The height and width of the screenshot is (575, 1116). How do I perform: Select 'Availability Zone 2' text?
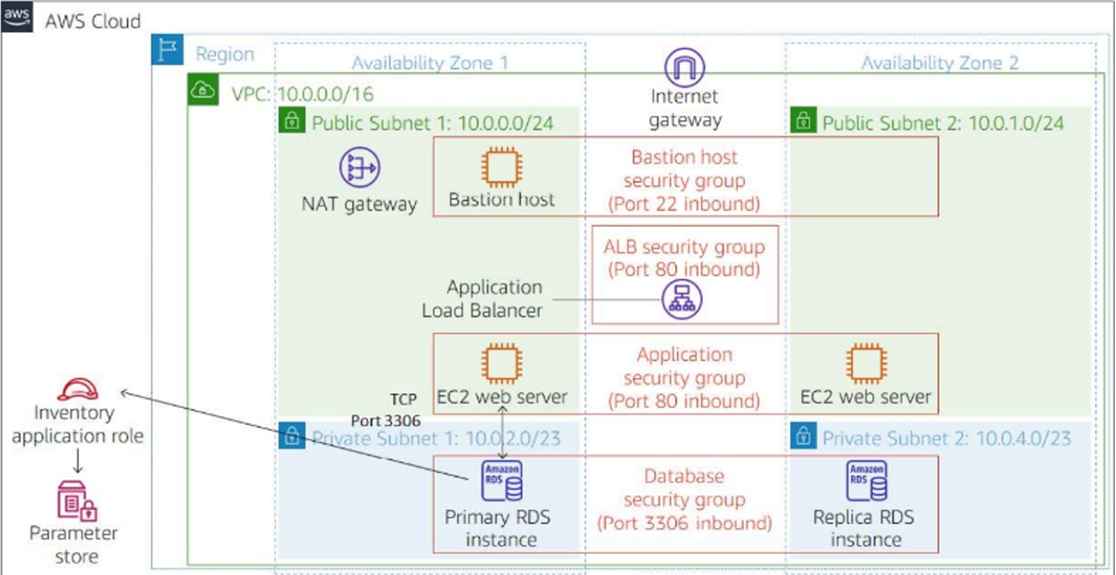point(940,63)
